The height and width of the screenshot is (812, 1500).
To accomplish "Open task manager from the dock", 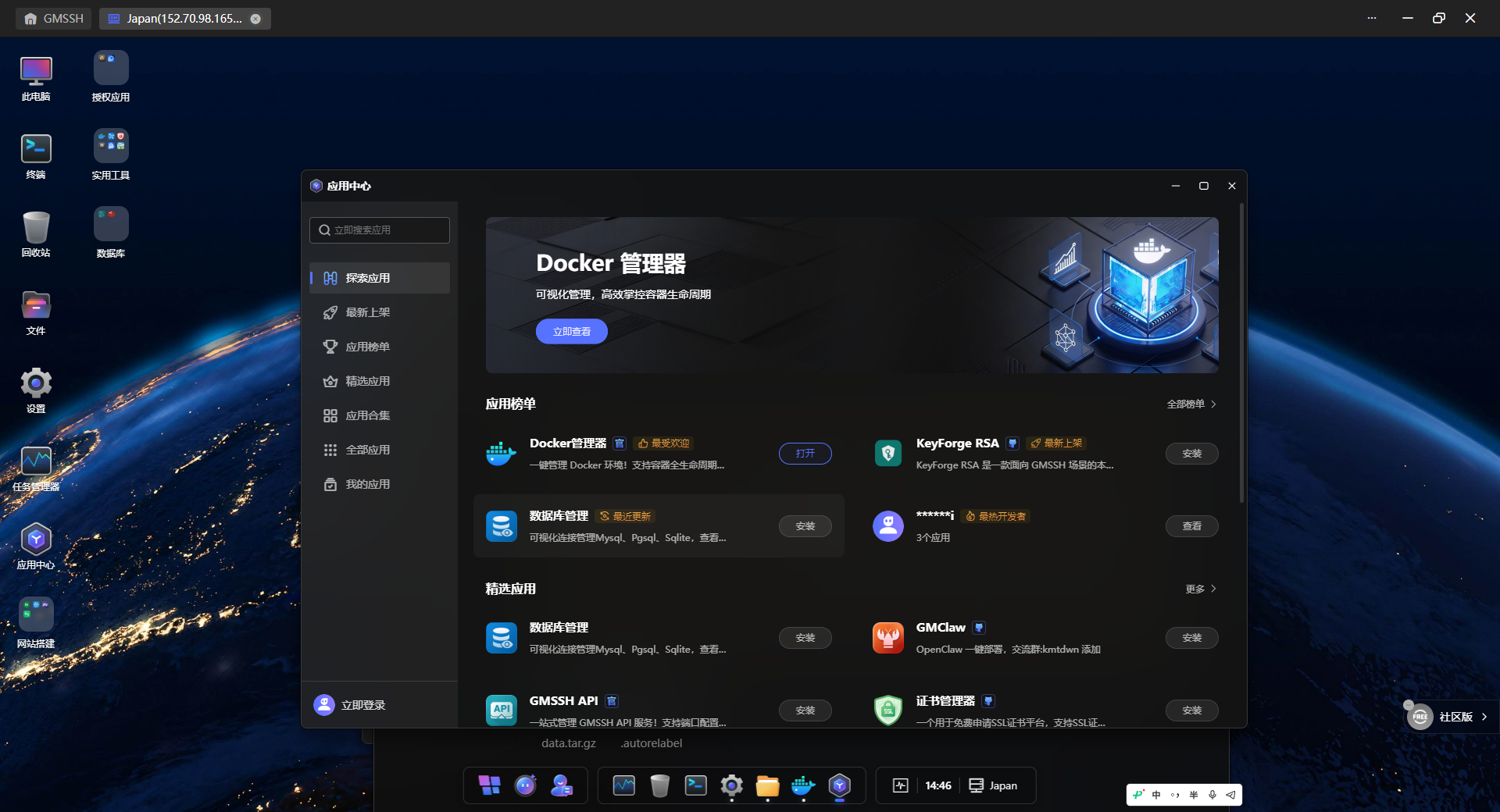I will point(624,785).
